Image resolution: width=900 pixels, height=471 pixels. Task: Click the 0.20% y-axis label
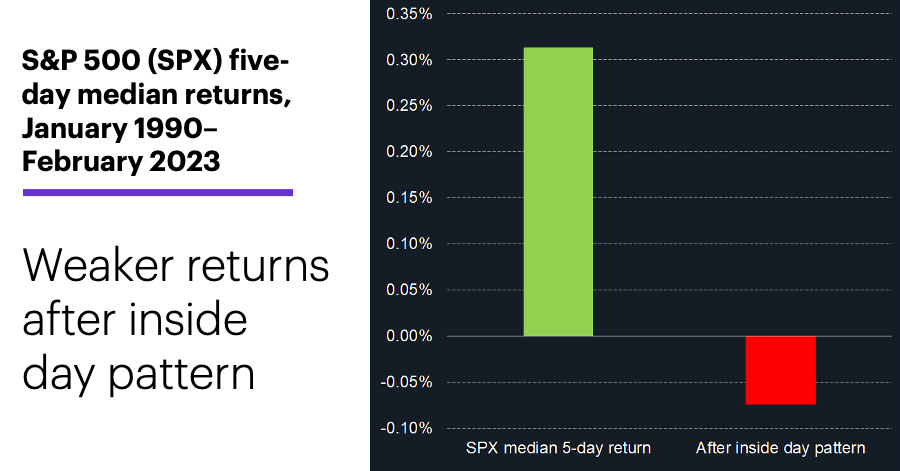(409, 151)
